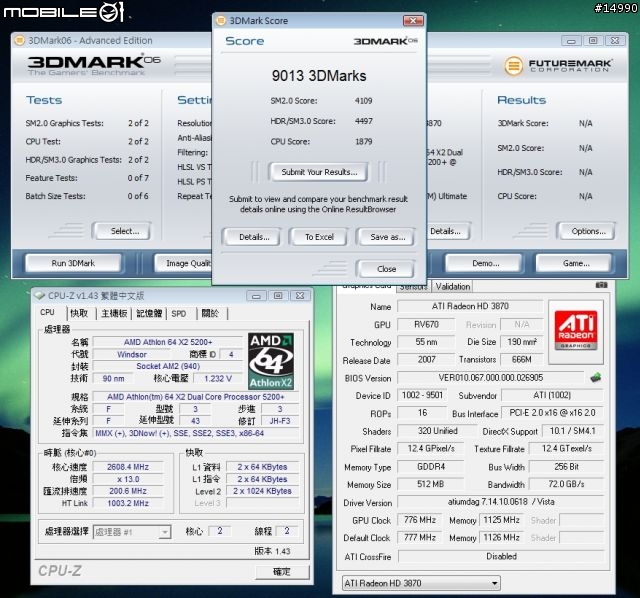Click the CPU name AMD Athlon 64 X2 5200+
This screenshot has height=598, width=640.
click(168, 342)
